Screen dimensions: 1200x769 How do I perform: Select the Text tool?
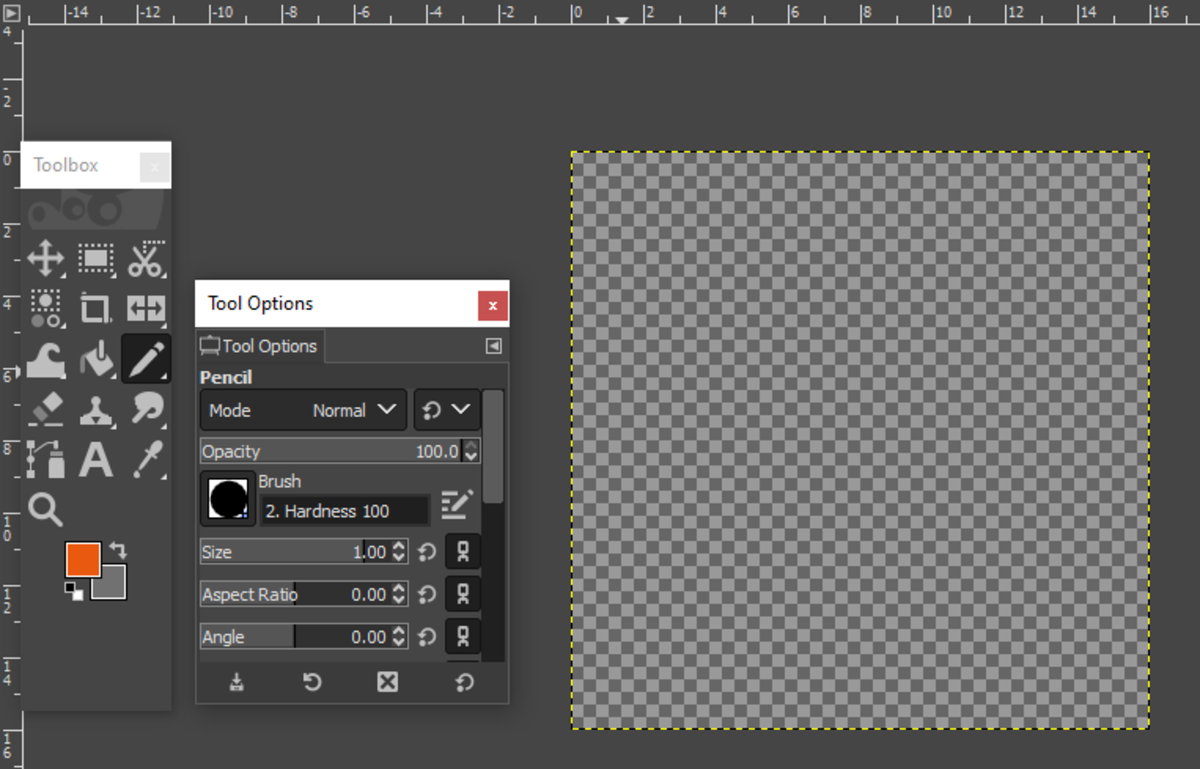pyautogui.click(x=96, y=459)
